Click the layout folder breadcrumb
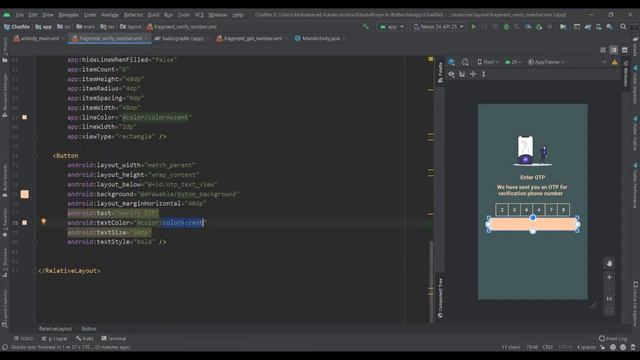 (x=131, y=27)
